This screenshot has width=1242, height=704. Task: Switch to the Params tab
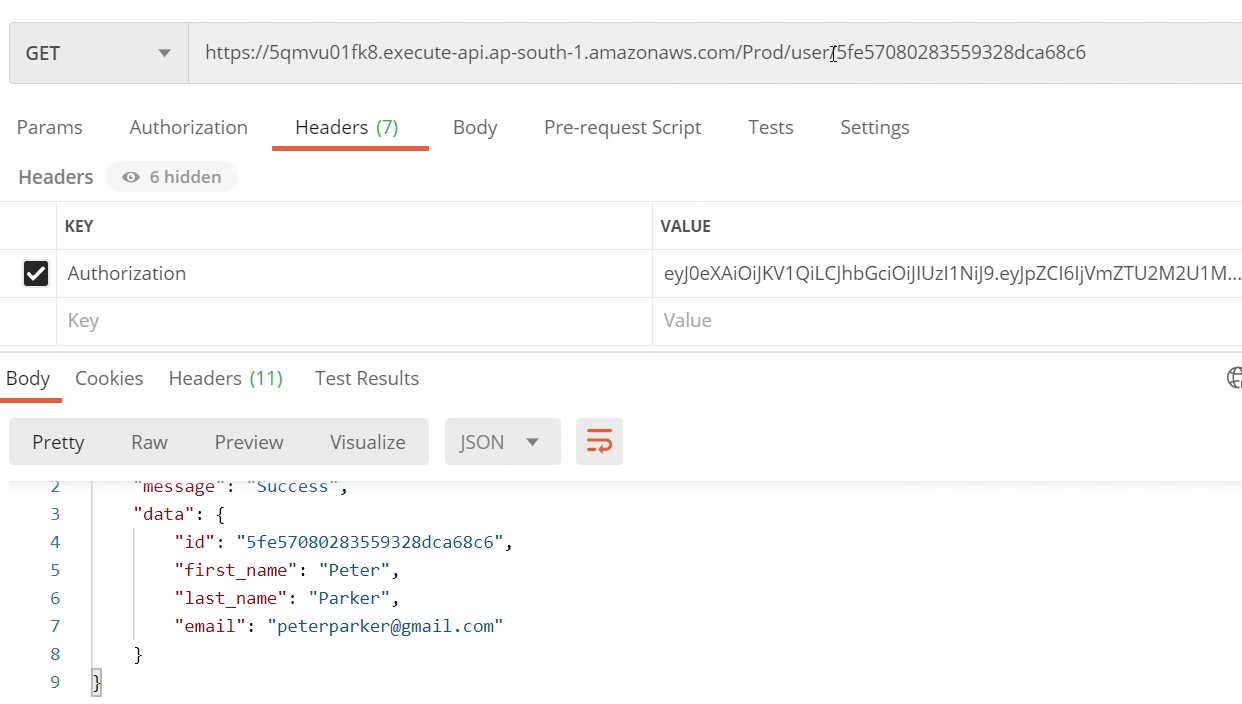(50, 127)
